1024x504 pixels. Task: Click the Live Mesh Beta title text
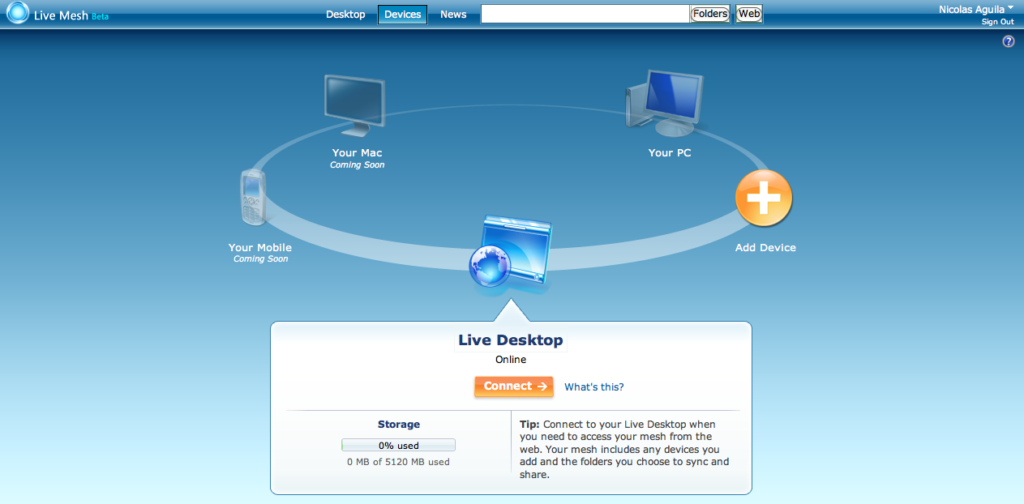click(x=71, y=15)
